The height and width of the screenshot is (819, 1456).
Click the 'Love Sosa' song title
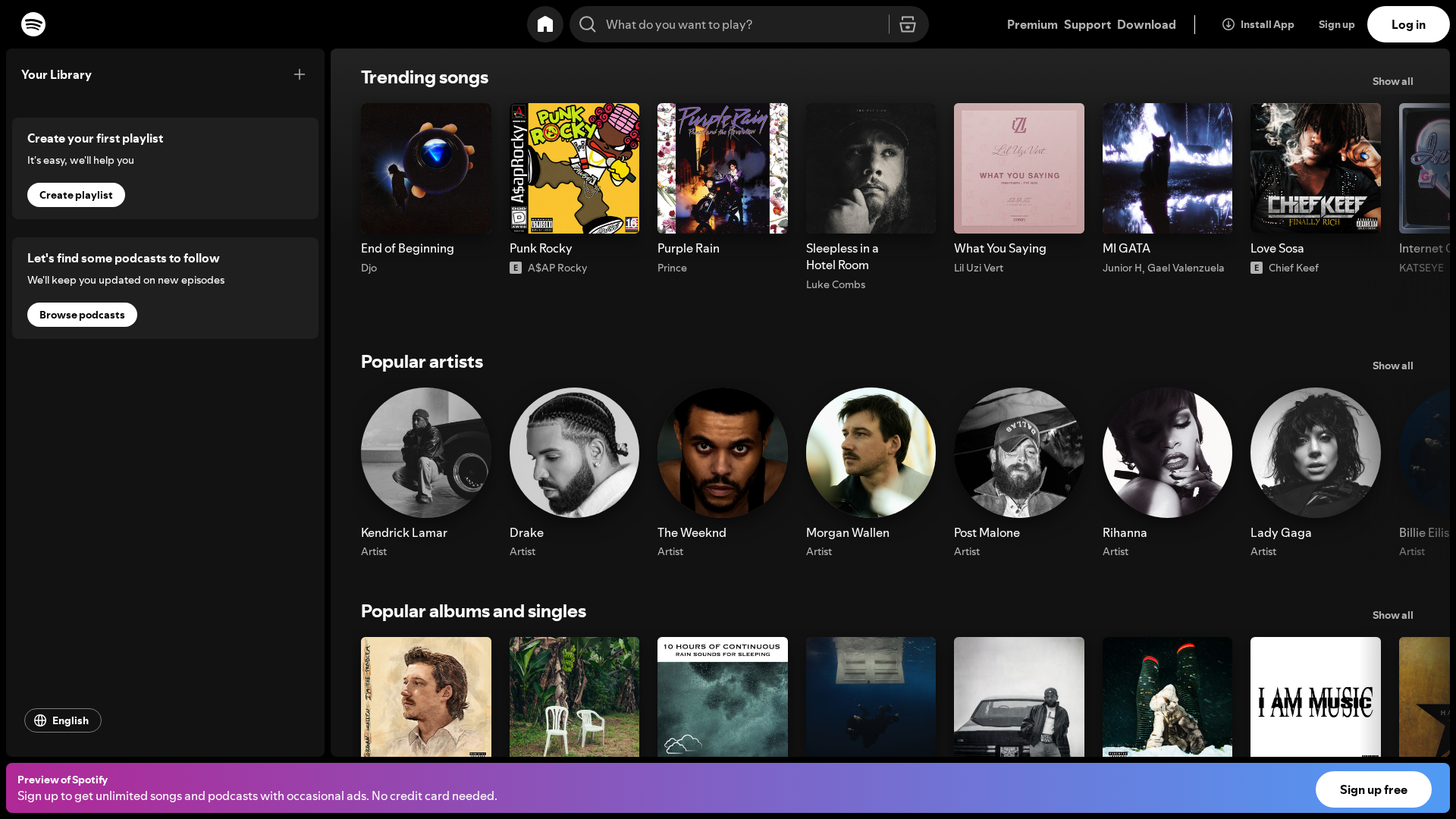pyautogui.click(x=1277, y=248)
